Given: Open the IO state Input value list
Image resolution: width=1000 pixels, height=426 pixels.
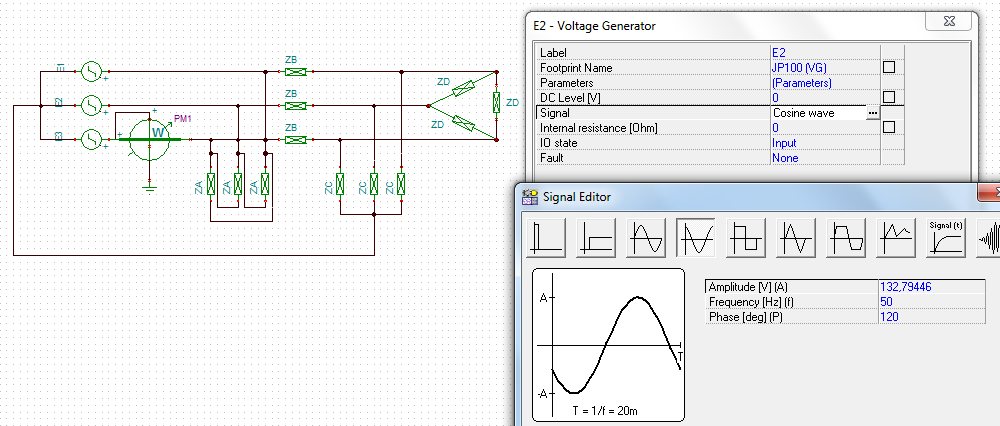Looking at the screenshot, I should click(818, 143).
